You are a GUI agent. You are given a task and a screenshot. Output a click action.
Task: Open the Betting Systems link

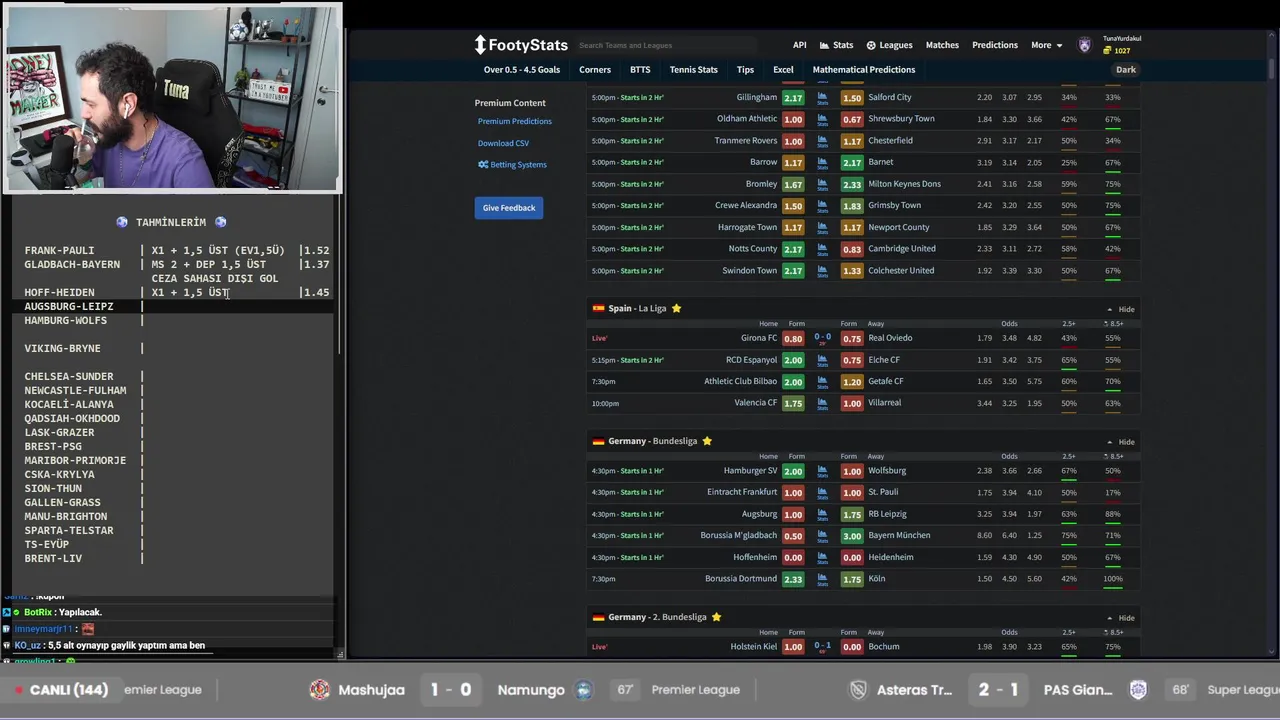tap(512, 165)
